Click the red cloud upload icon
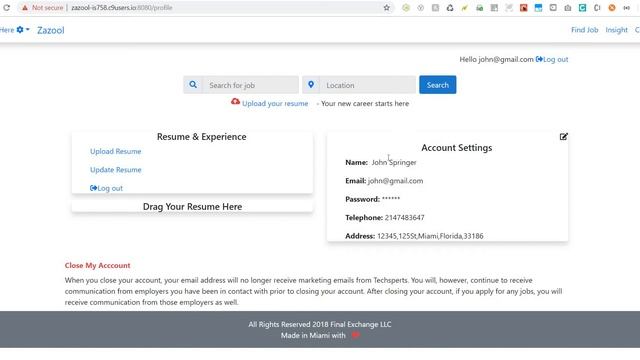The height and width of the screenshot is (360, 640). tap(235, 102)
